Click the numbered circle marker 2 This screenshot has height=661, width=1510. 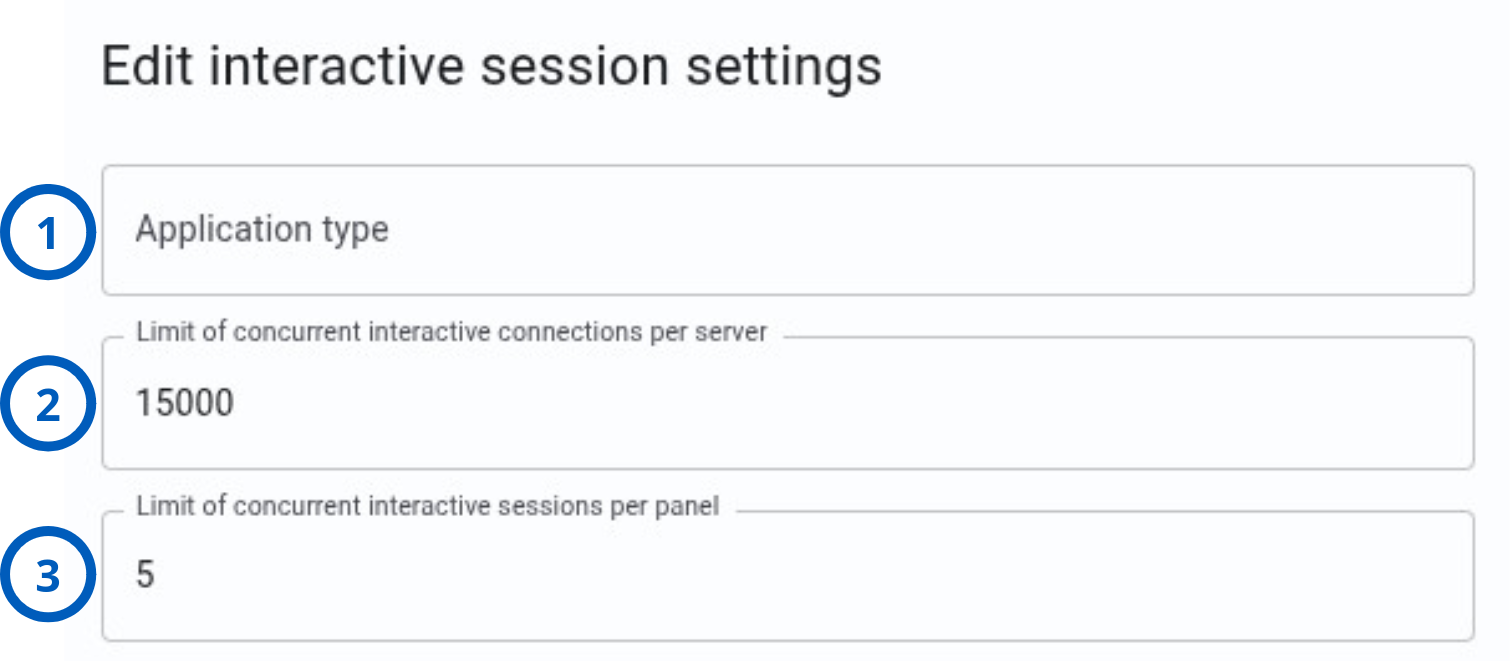(x=48, y=404)
